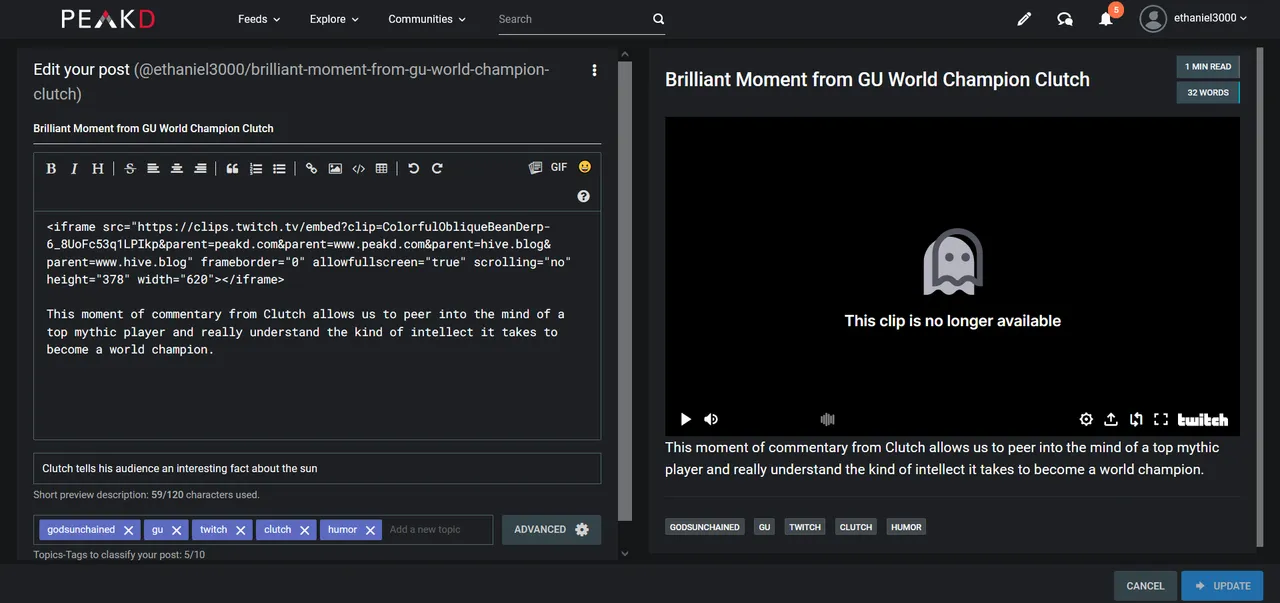Insert a table
Viewport: 1280px width, 603px height.
point(381,169)
